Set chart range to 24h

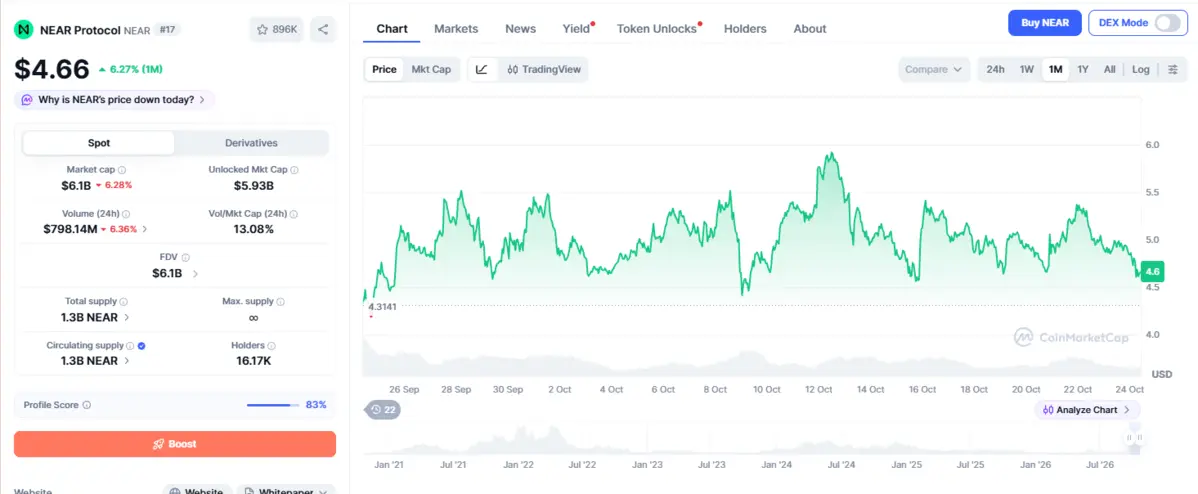pos(996,69)
